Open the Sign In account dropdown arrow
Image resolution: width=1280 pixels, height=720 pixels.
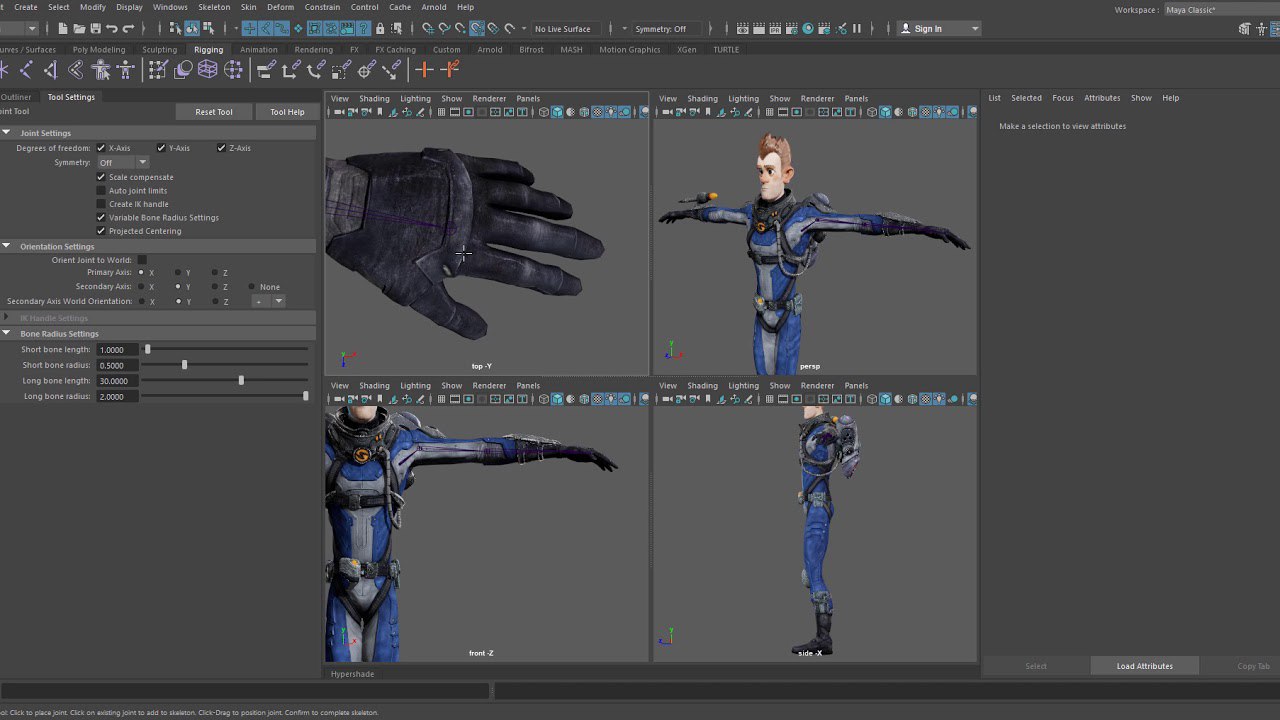pos(975,28)
